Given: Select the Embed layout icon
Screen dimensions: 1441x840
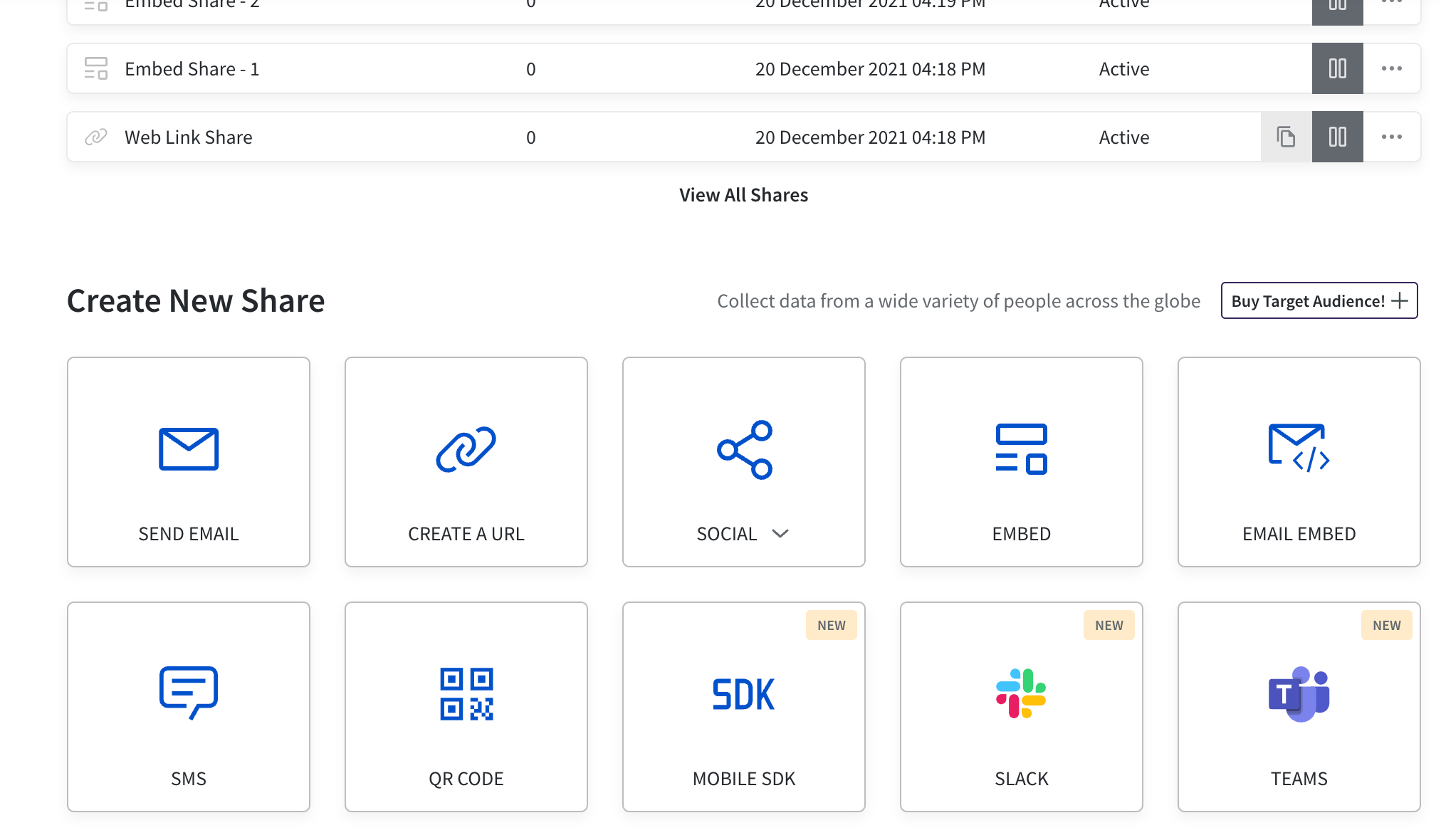Looking at the screenshot, I should click(1022, 449).
